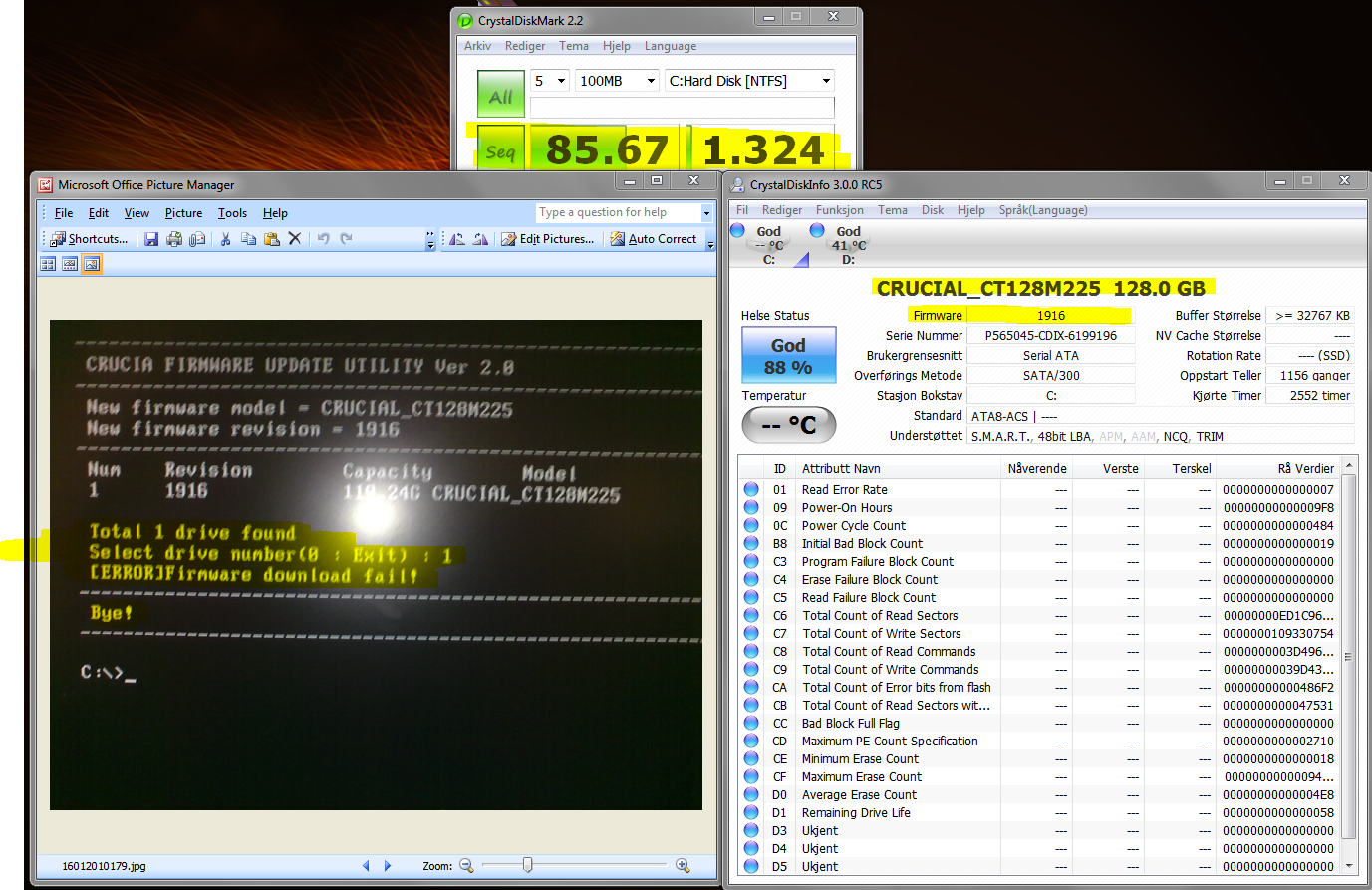Click the zoom out magnifier icon
This screenshot has width=1372, height=890.
[x=466, y=866]
